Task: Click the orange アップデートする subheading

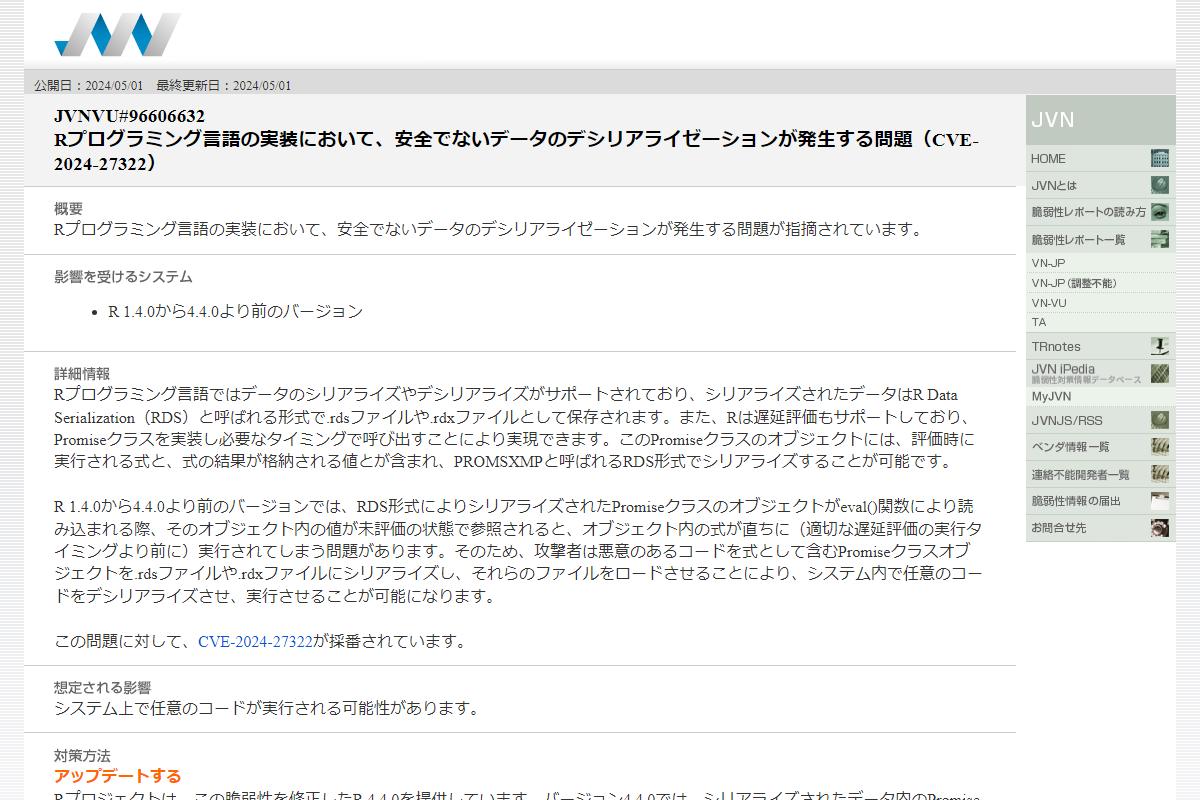Action: point(117,776)
